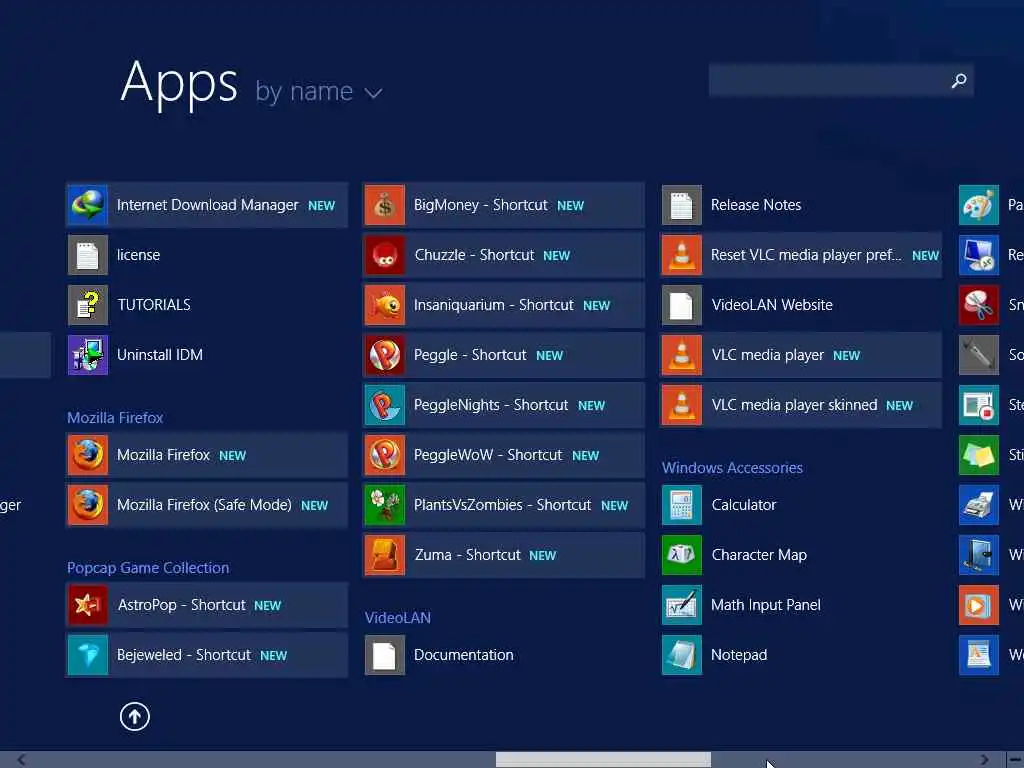Viewport: 1024px width, 768px height.
Task: Click the search magnifier button
Action: 959,80
